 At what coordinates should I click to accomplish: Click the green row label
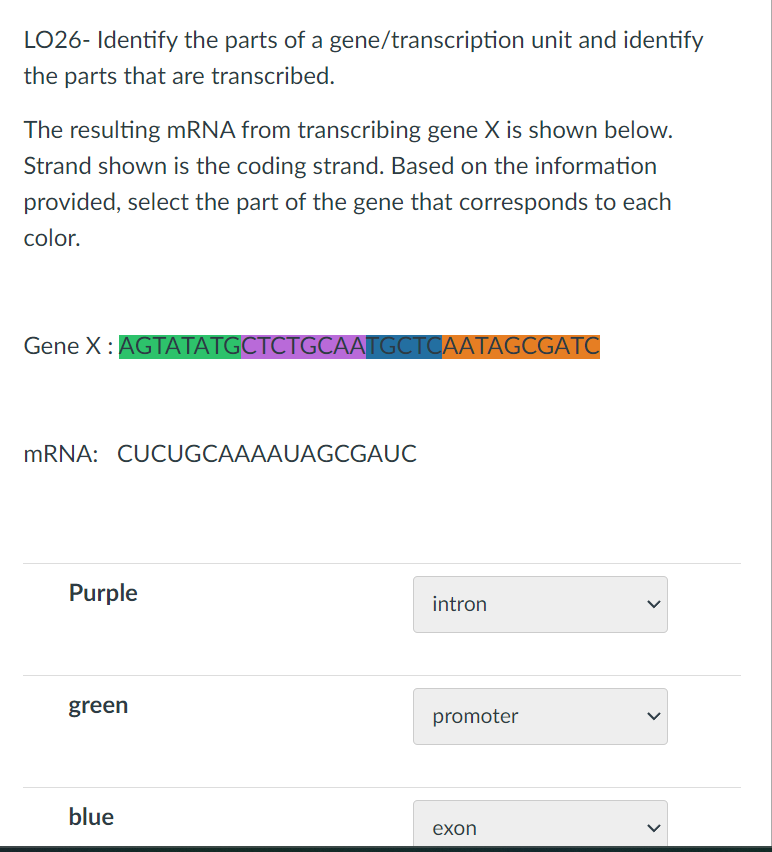(98, 705)
